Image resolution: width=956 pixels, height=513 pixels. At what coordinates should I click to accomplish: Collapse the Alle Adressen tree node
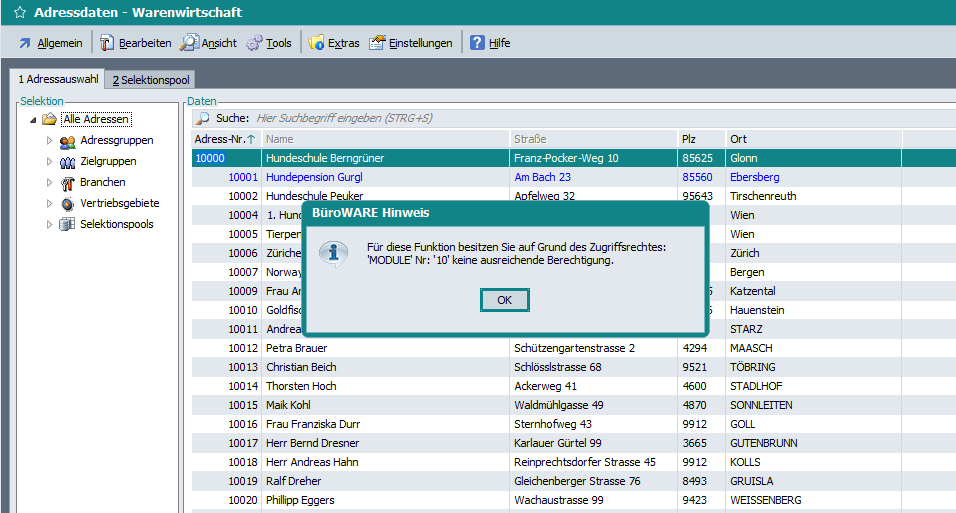(x=33, y=120)
